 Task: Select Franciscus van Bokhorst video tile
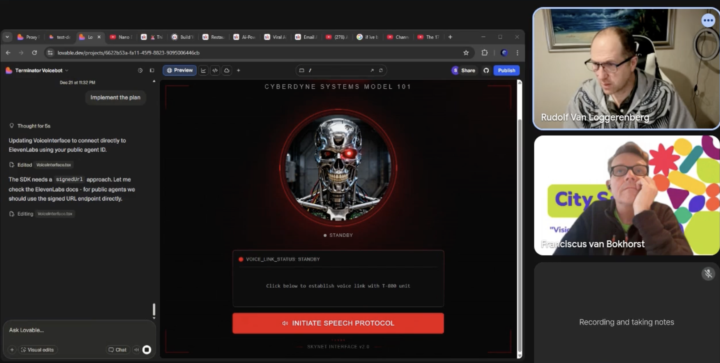[626, 195]
